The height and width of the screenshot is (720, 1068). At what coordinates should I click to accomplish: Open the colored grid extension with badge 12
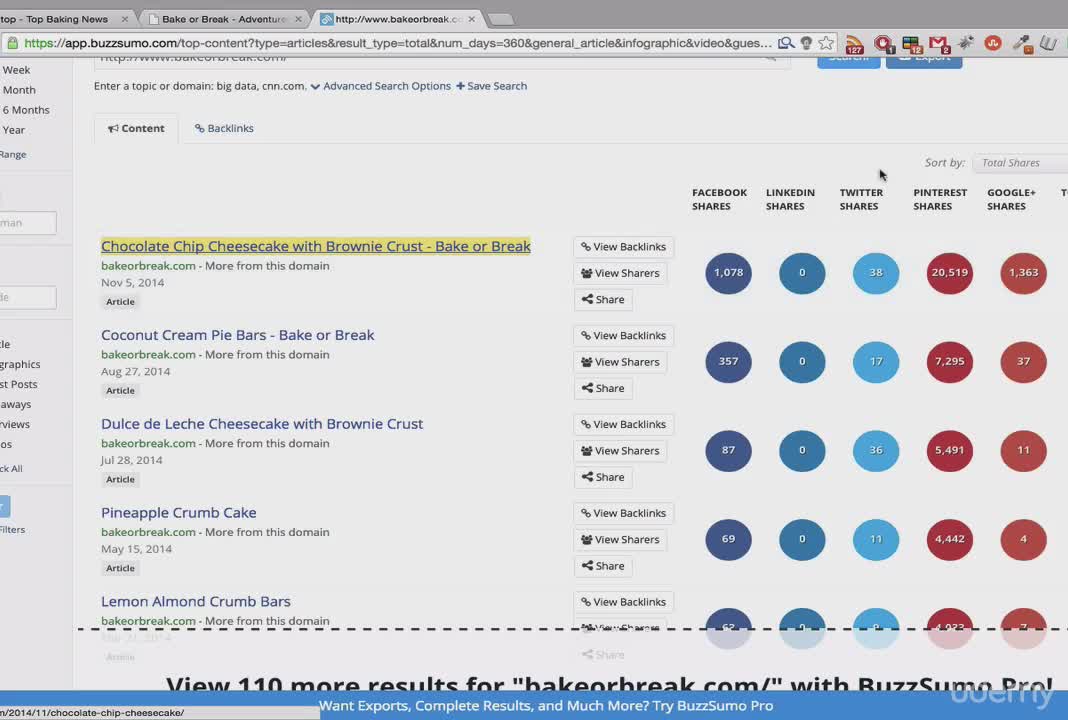click(x=911, y=44)
